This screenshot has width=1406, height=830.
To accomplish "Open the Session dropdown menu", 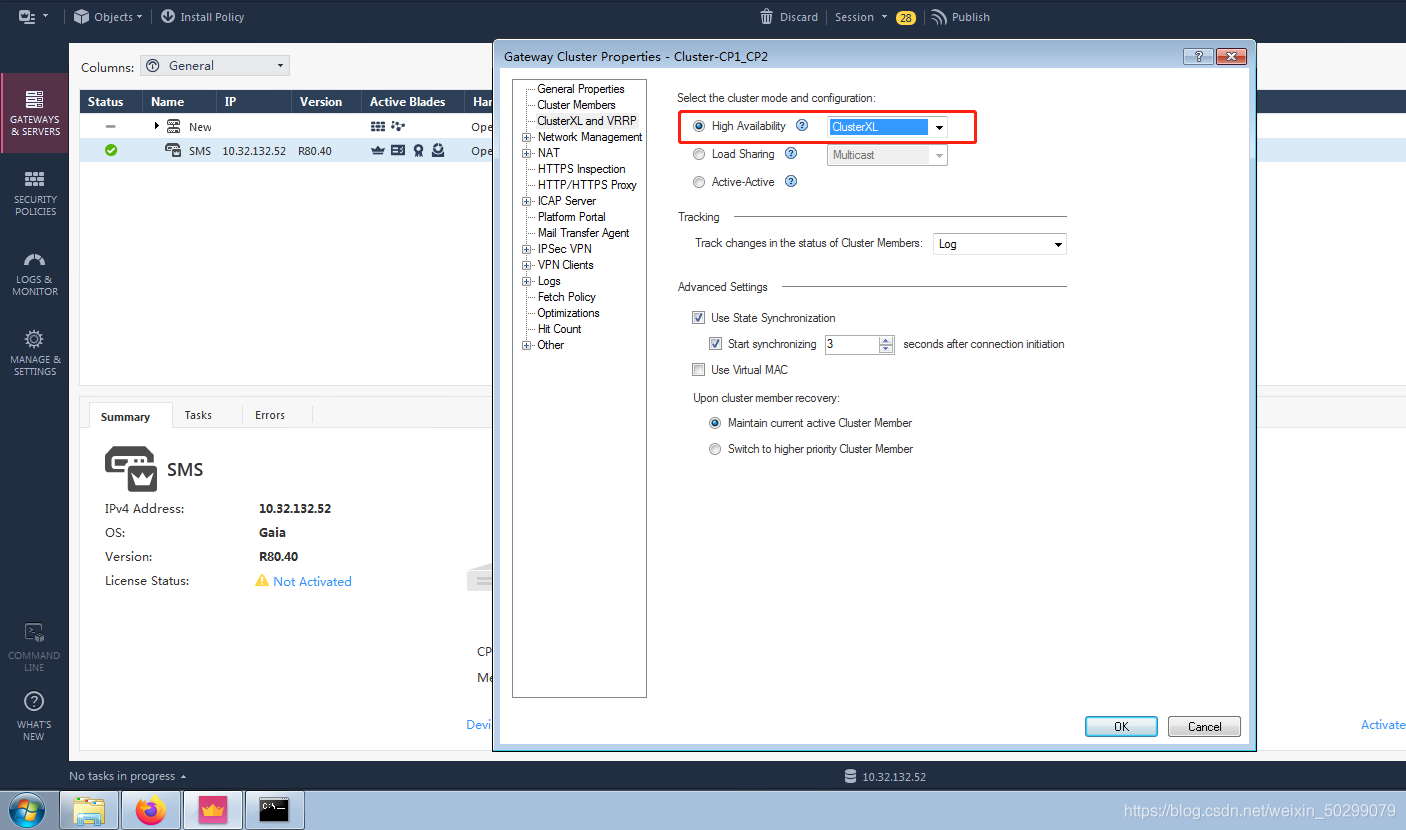I will point(861,17).
